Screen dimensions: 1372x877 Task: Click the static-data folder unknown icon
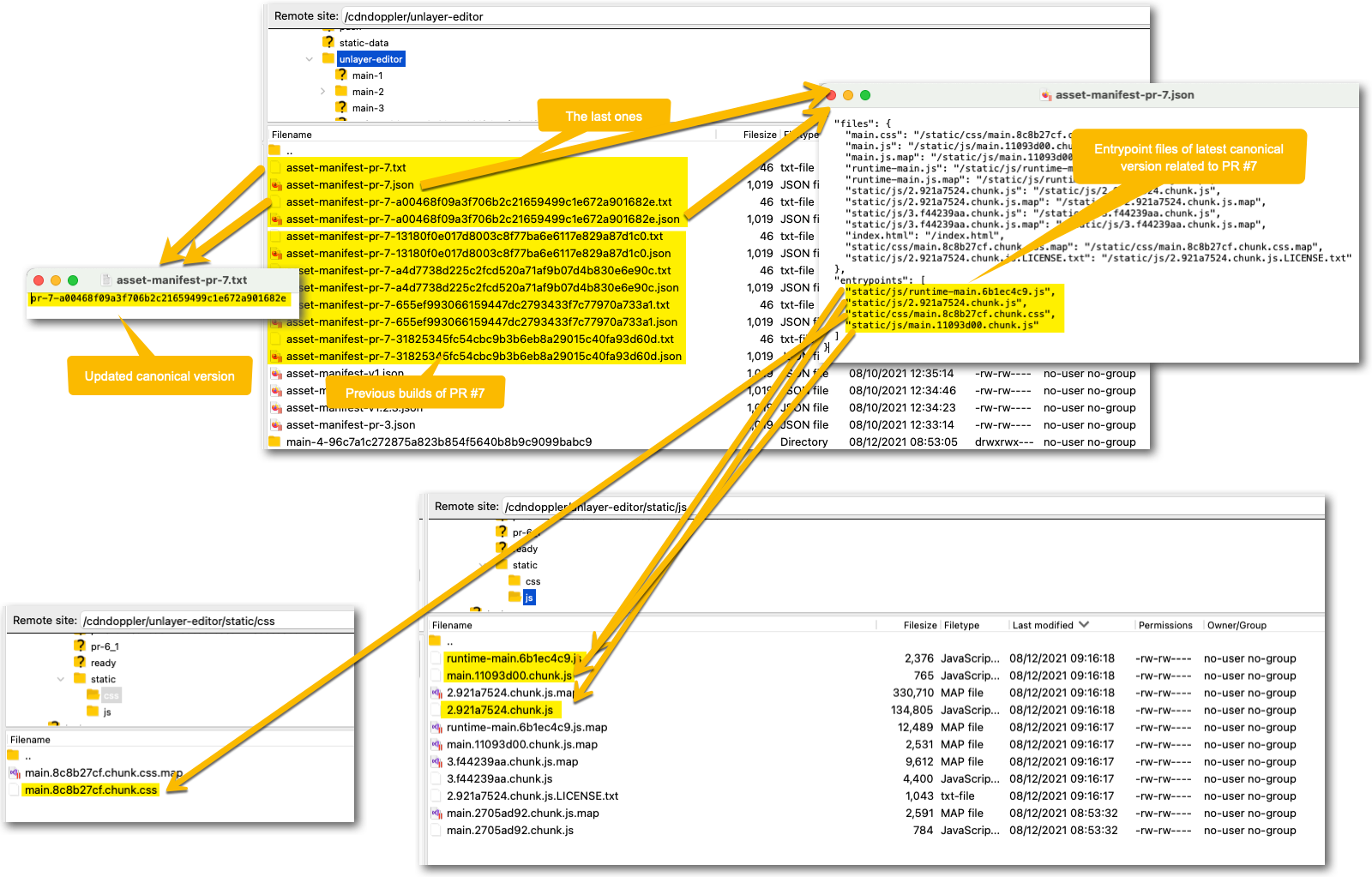click(328, 42)
